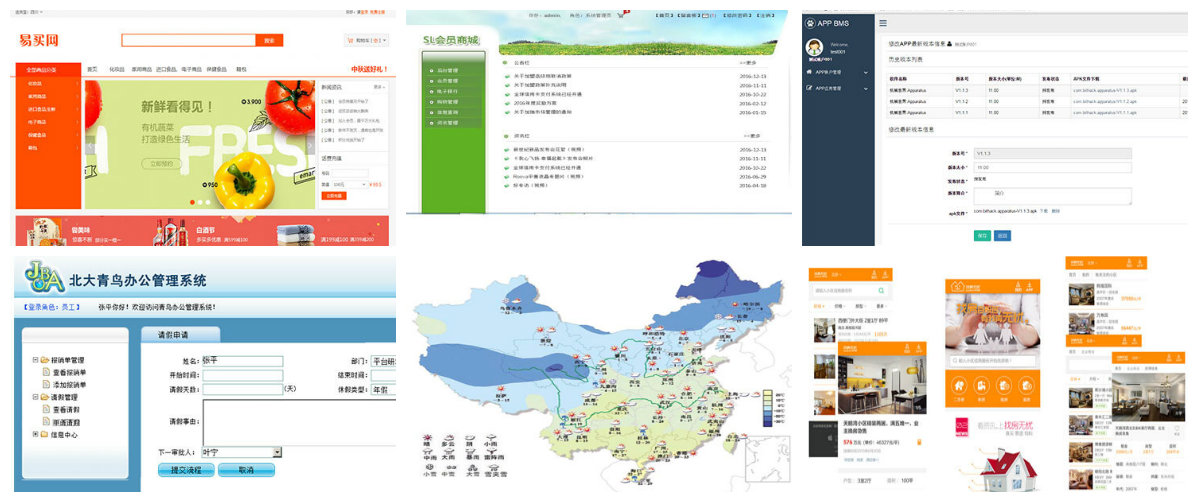The height and width of the screenshot is (504, 1200).
Task: Open the 下一审批人 dropdown
Action: pos(277,452)
